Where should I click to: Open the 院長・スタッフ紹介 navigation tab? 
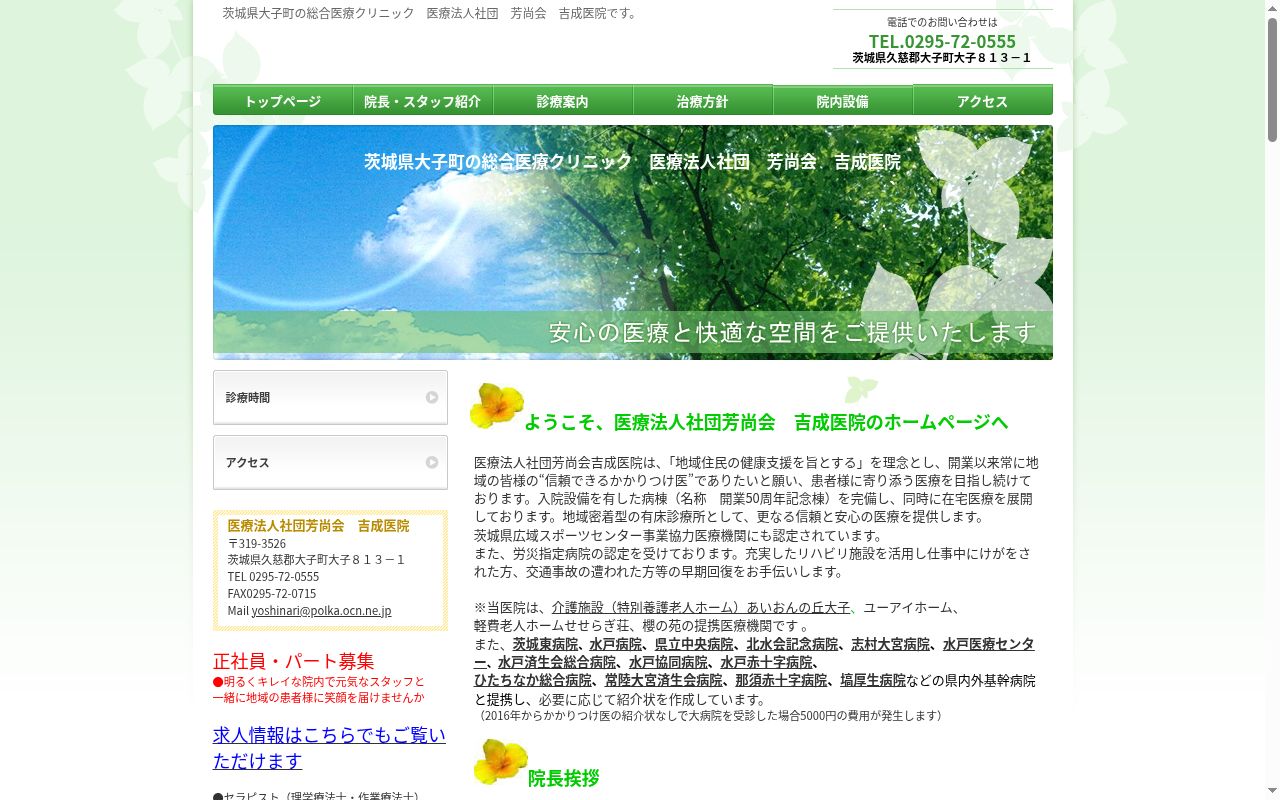(423, 100)
